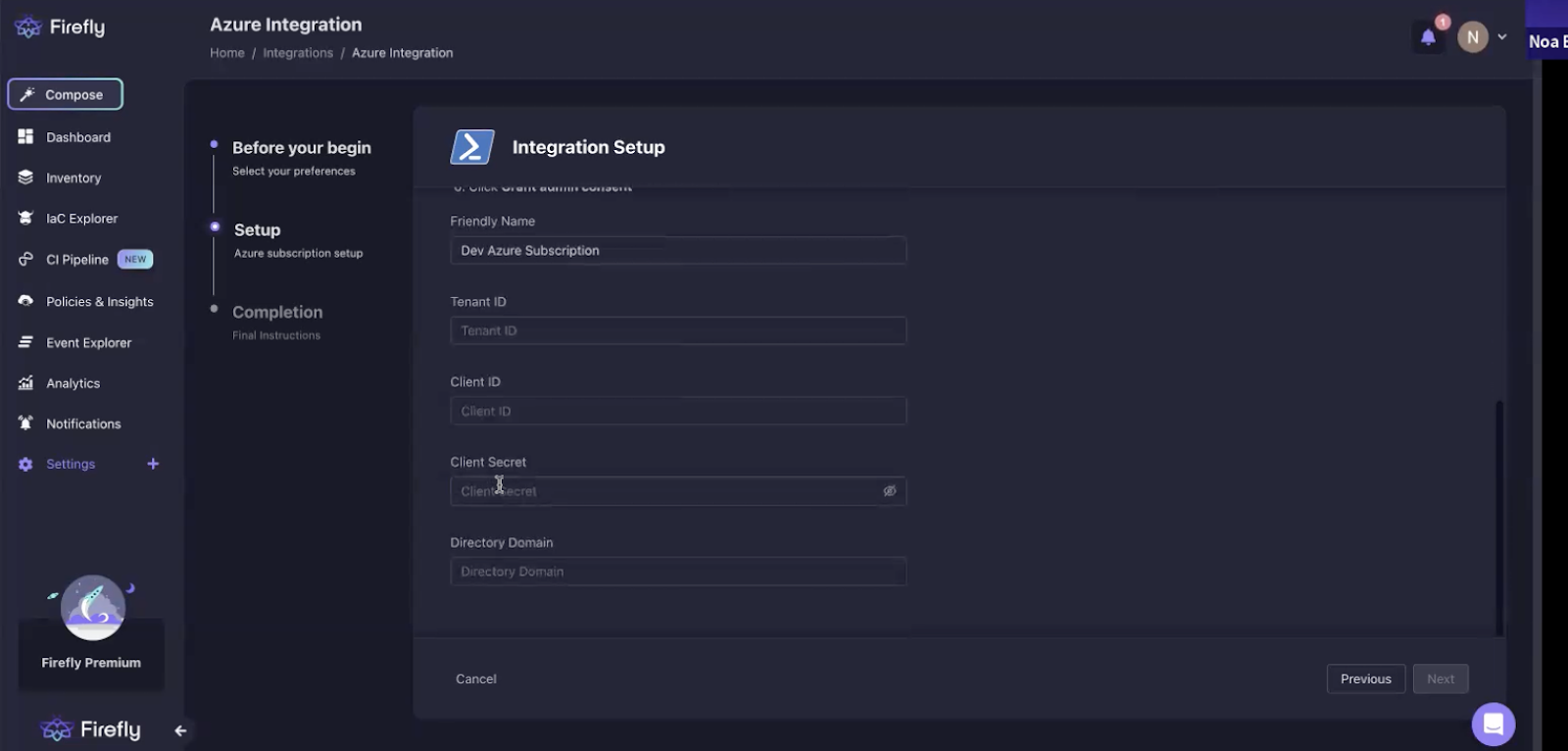Click the Azure Integration breadcrumb
1568x751 pixels.
tap(402, 53)
